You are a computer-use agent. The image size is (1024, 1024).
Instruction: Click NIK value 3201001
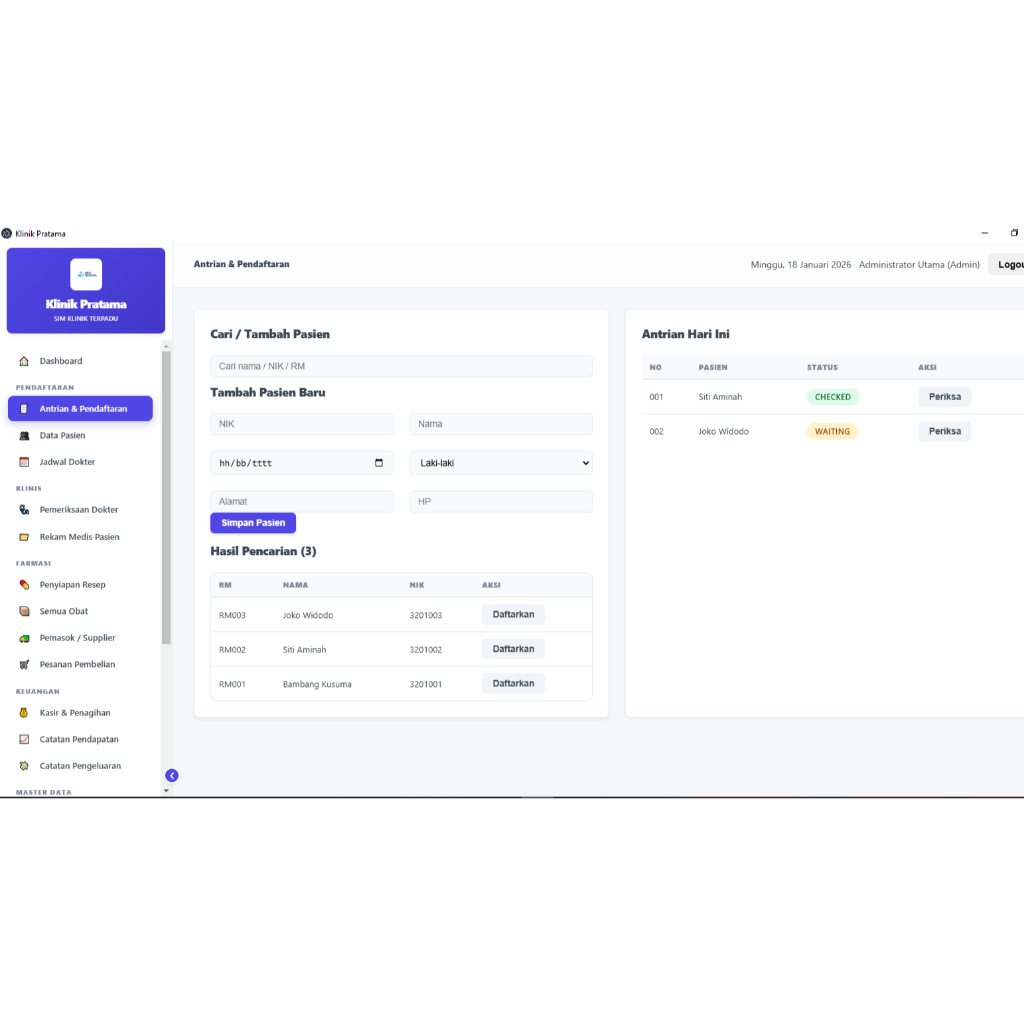[426, 684]
